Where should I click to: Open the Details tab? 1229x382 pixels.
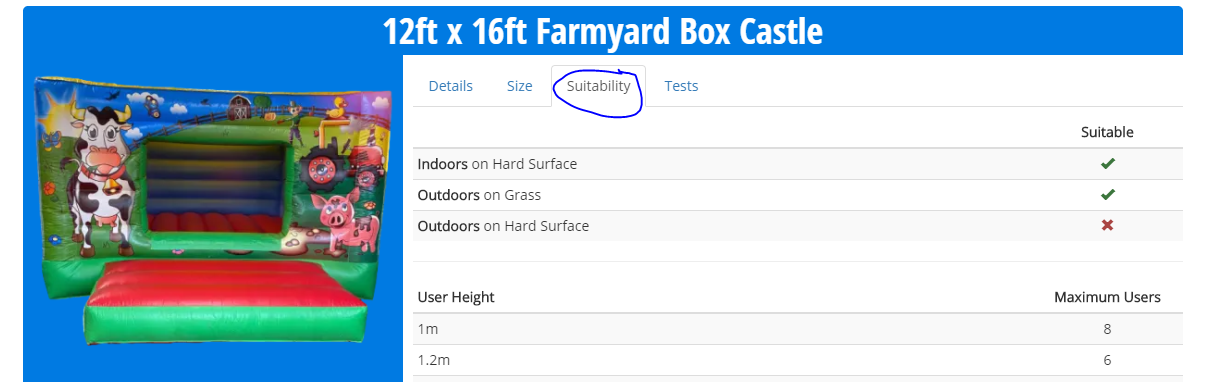[450, 86]
